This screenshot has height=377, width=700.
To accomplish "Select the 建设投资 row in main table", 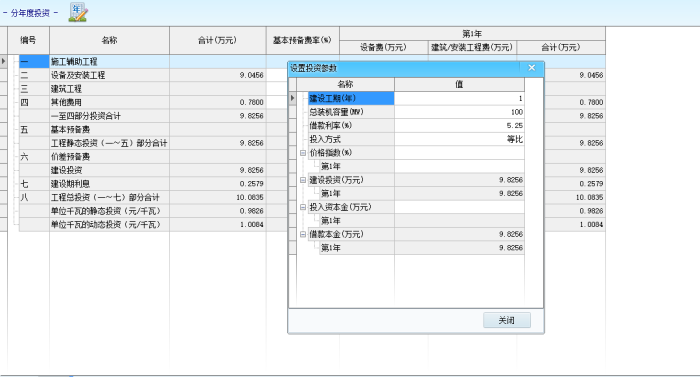I will point(109,170).
